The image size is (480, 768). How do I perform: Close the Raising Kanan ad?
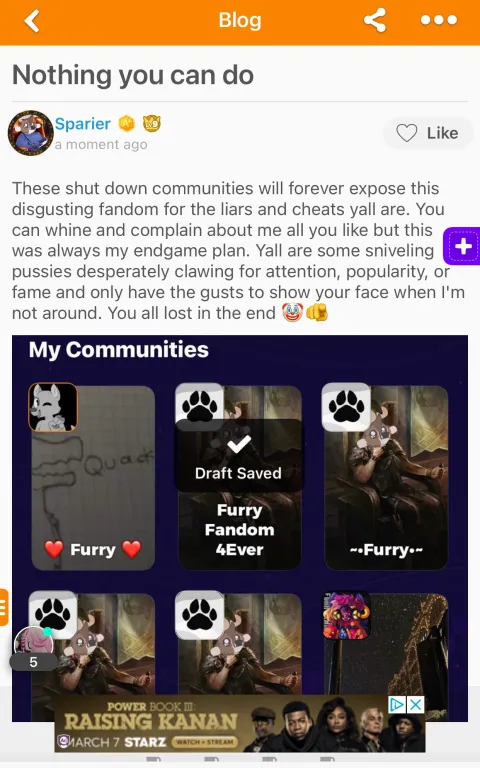click(416, 705)
